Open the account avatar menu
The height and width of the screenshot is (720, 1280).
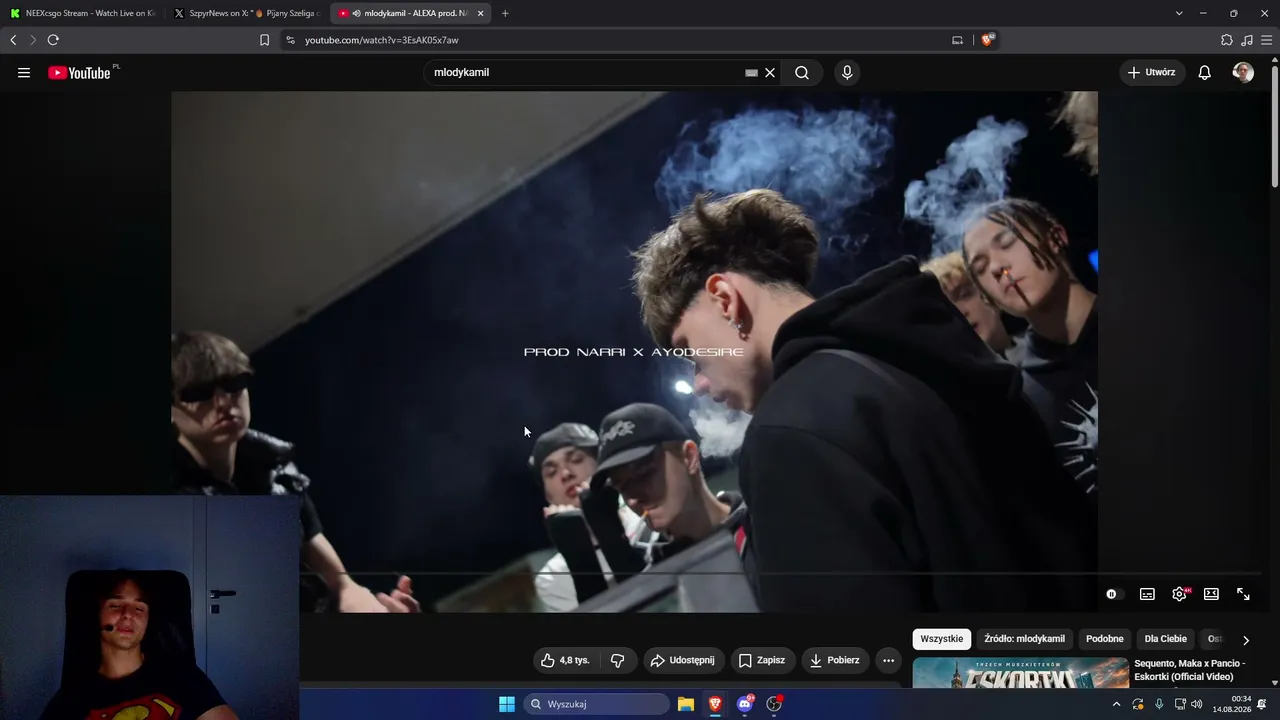pos(1243,73)
